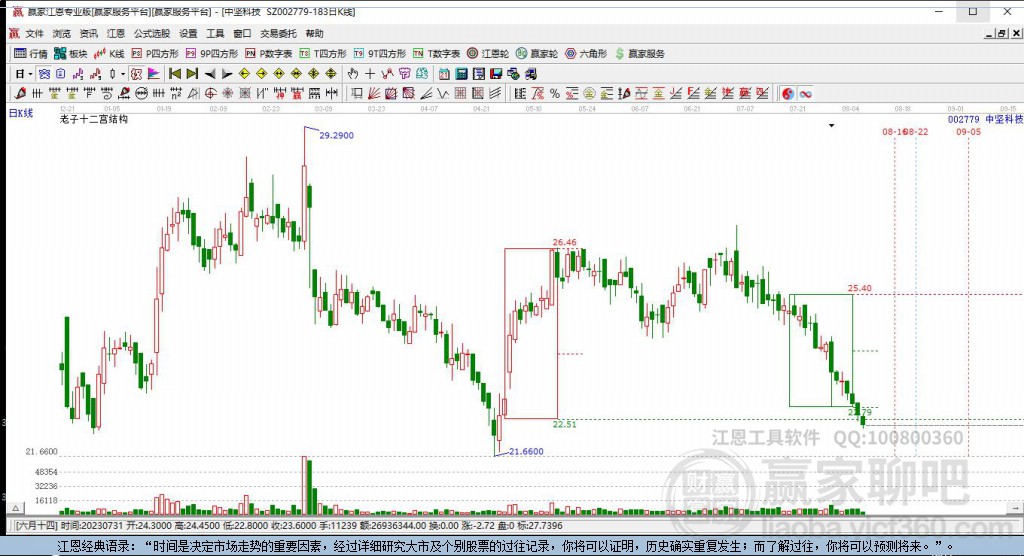
Task: Click the polyline trend drawing icon
Action: click(387, 74)
